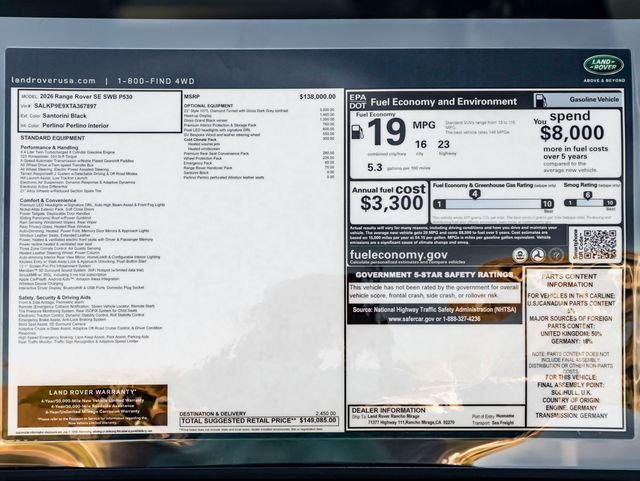Click the 23 highway MPG value

[443, 145]
